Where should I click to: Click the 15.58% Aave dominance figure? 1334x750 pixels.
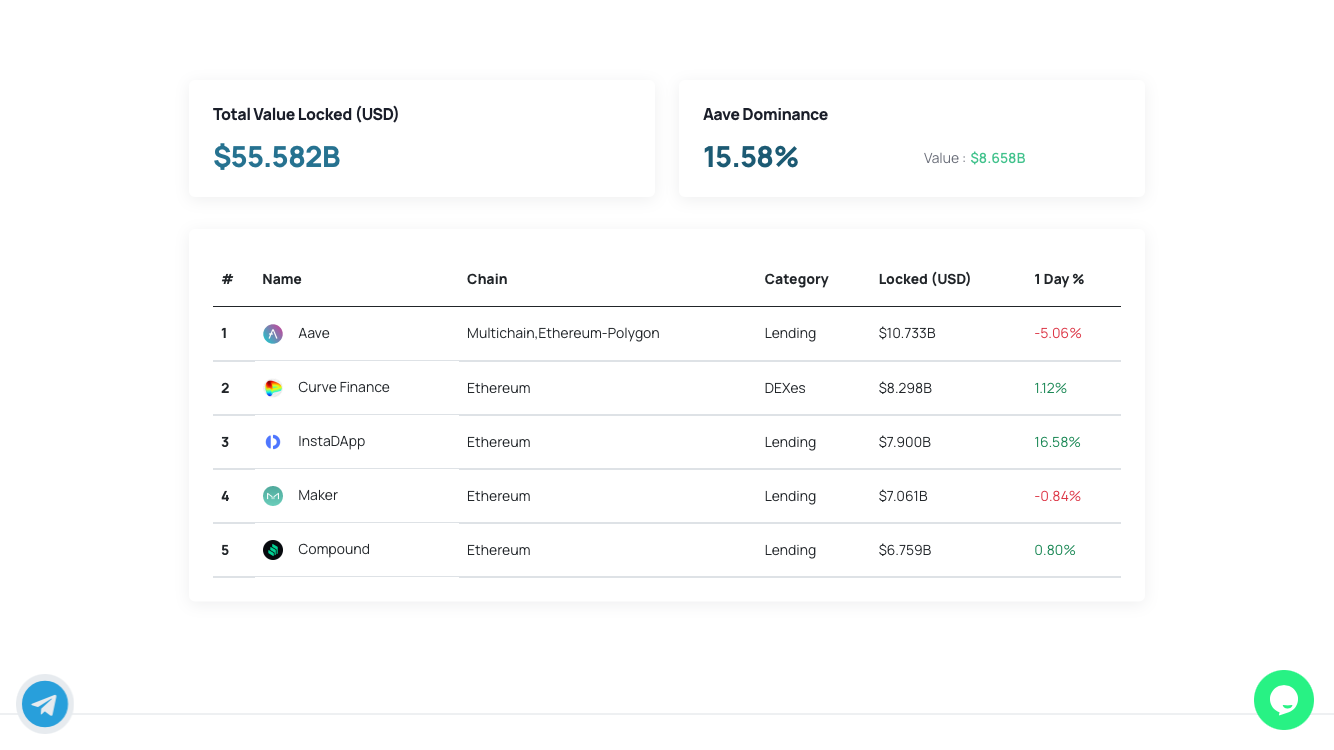click(751, 157)
